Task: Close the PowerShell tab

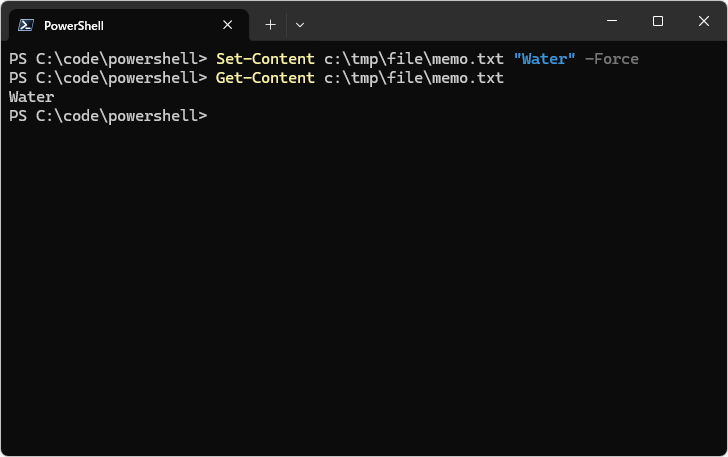Action: [228, 25]
